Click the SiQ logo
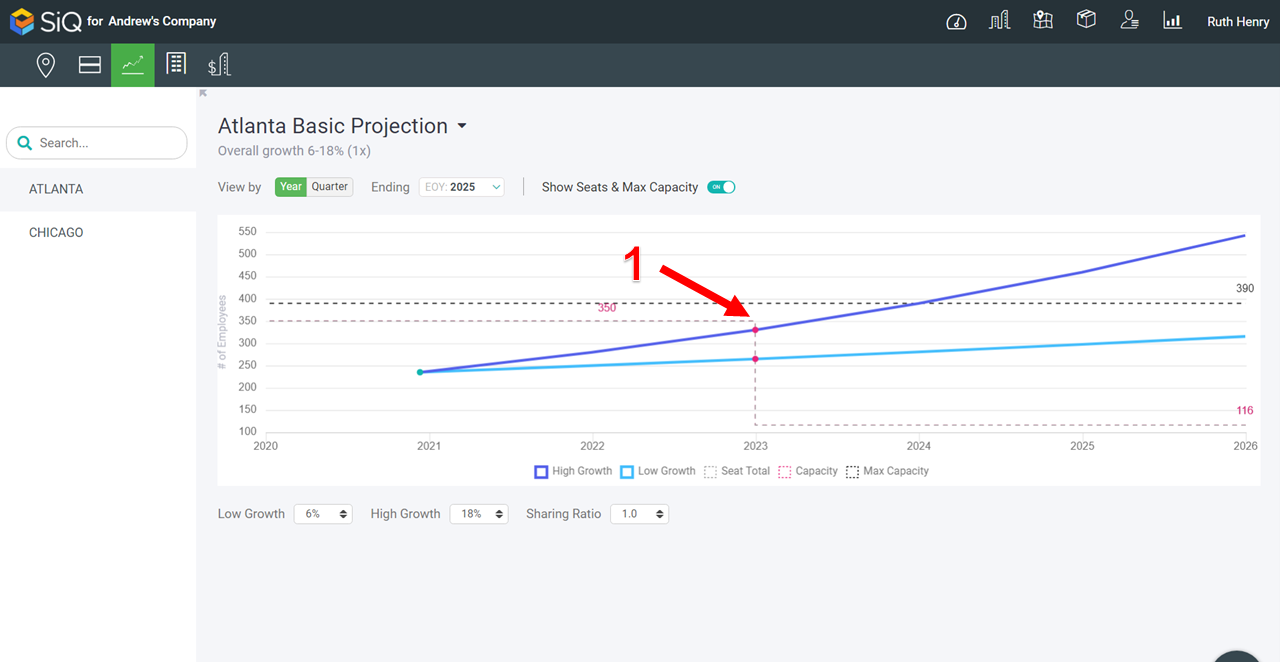 coord(46,21)
